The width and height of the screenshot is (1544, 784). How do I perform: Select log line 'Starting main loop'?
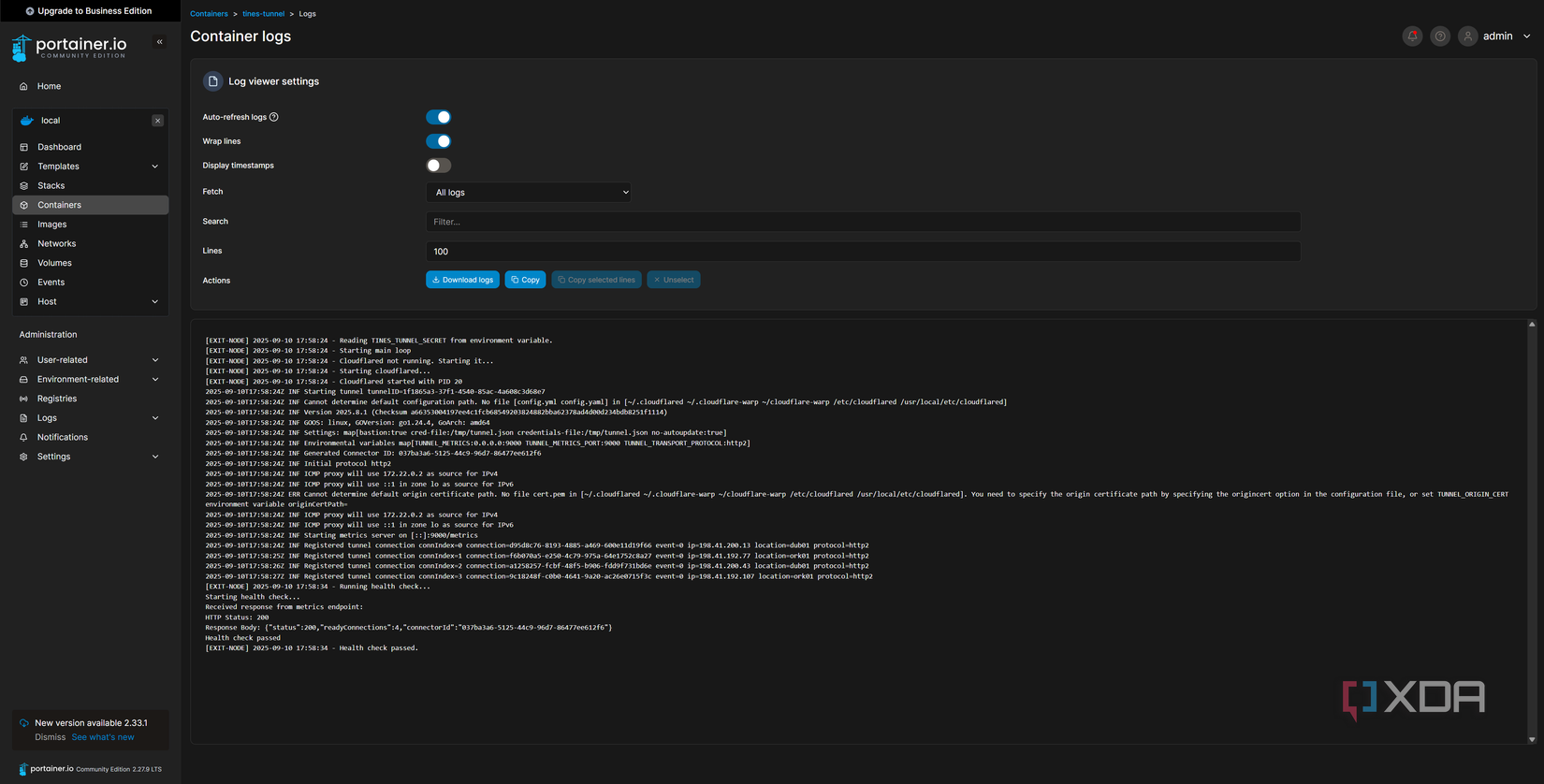click(x=308, y=351)
